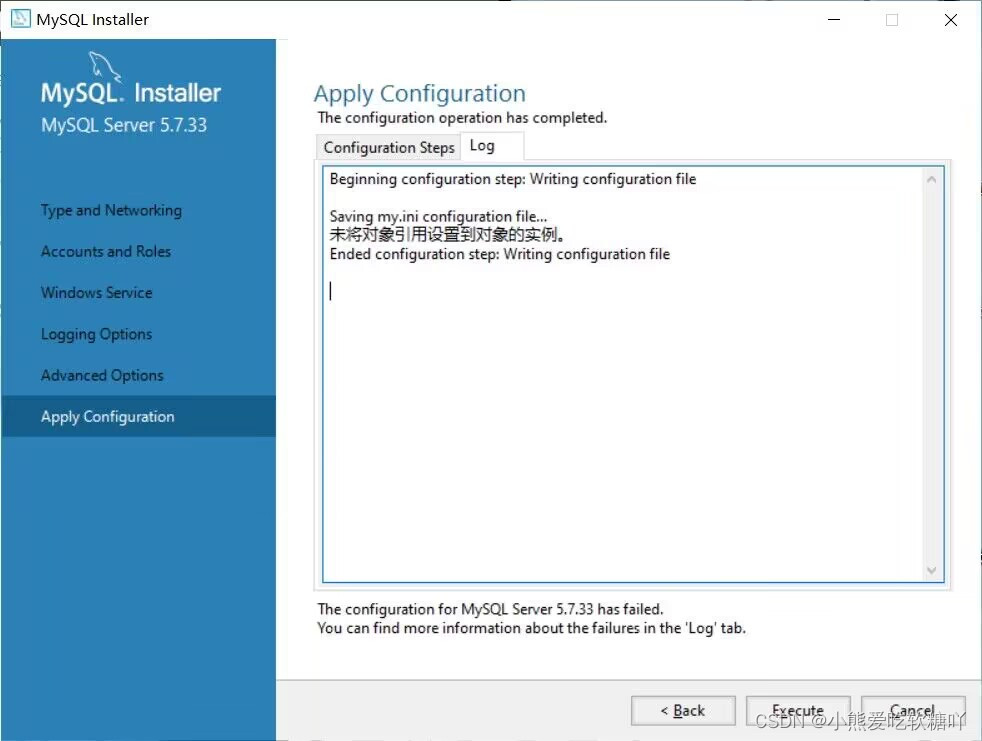
Task: Minimize the MySQL Installer window
Action: click(x=834, y=19)
